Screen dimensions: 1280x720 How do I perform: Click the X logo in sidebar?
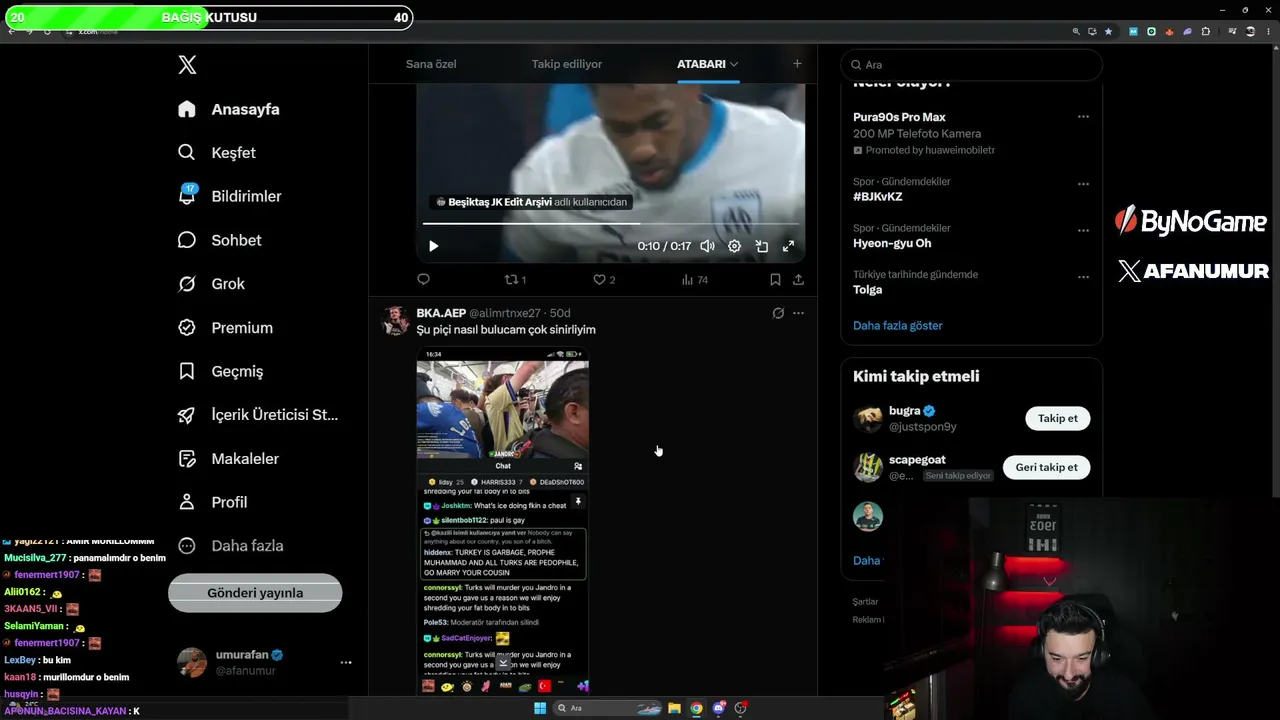187,65
